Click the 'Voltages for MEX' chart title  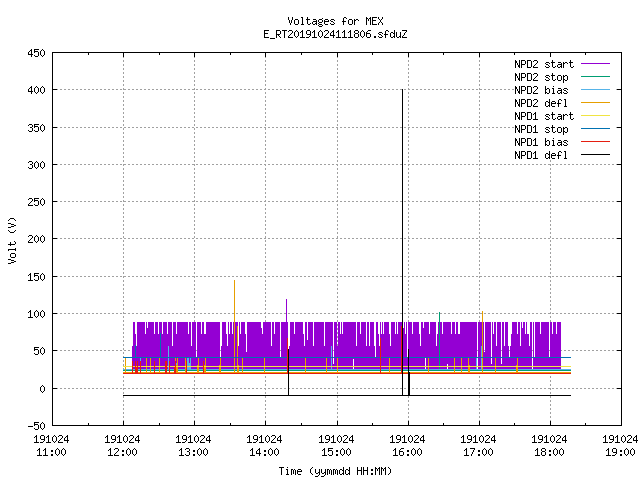pos(336,21)
